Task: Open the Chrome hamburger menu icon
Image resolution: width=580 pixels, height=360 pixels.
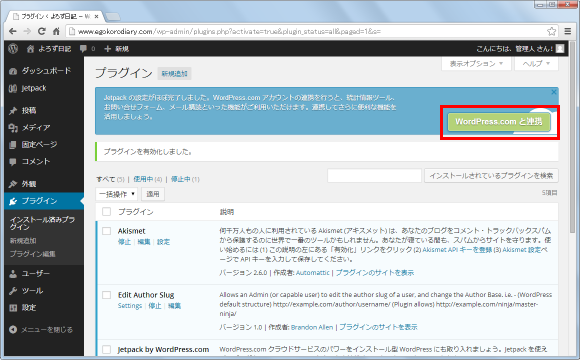Action: point(568,31)
